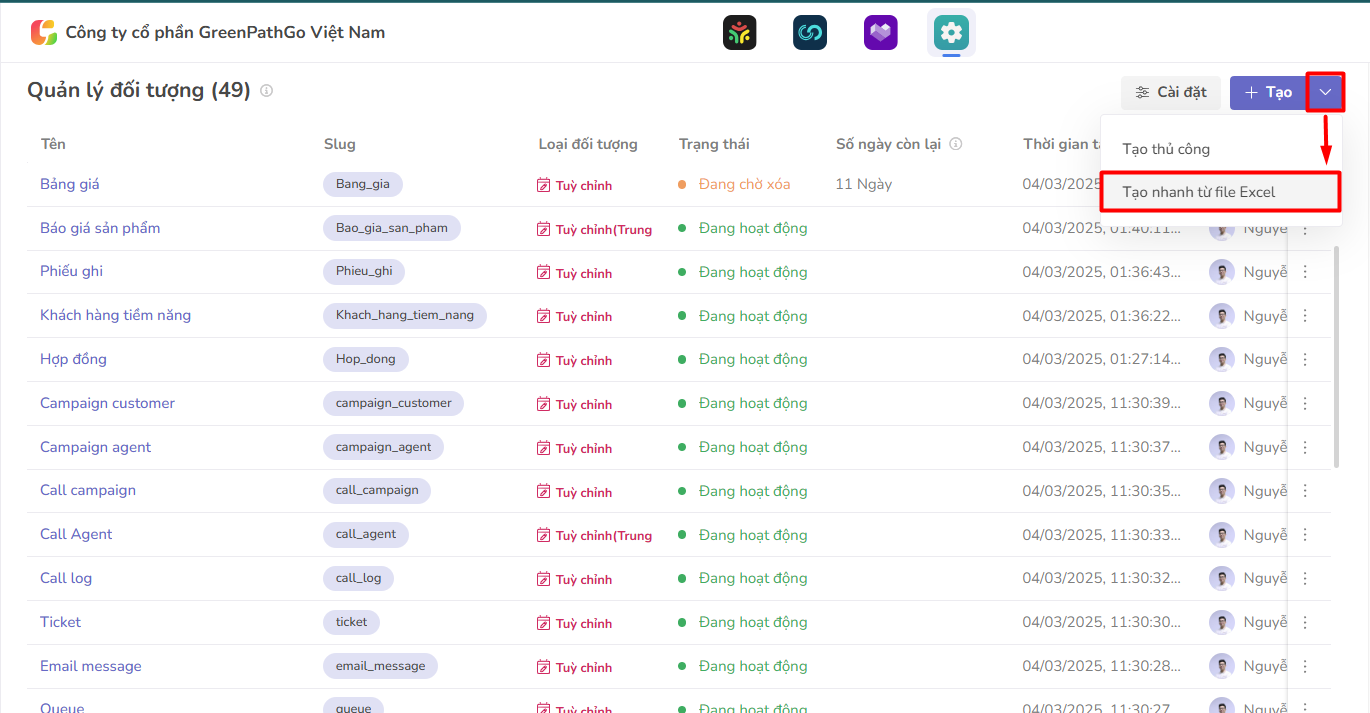The image size is (1370, 713).
Task: Click user avatar in Email message row
Action: [x=1221, y=667]
